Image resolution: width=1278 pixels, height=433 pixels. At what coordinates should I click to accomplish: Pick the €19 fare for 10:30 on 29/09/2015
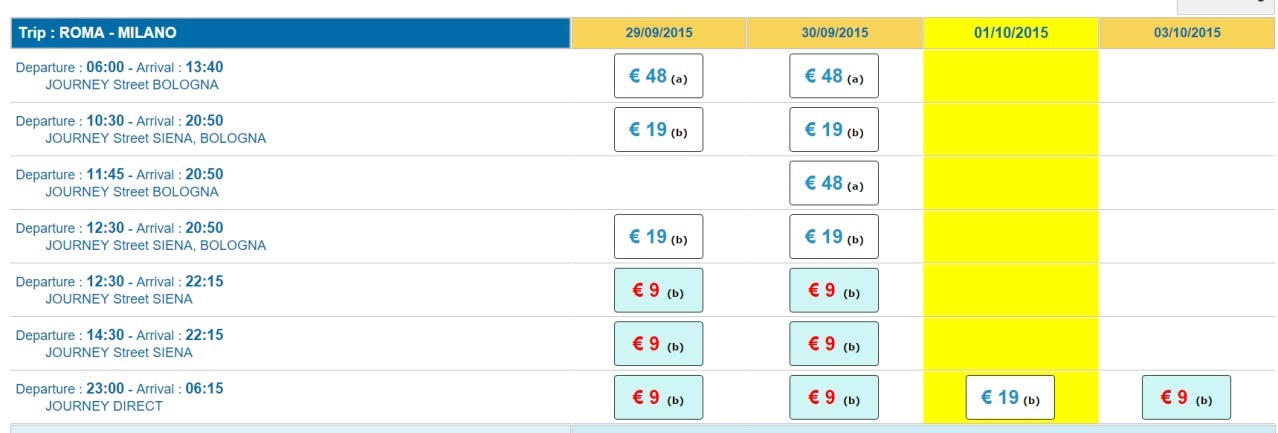[658, 130]
